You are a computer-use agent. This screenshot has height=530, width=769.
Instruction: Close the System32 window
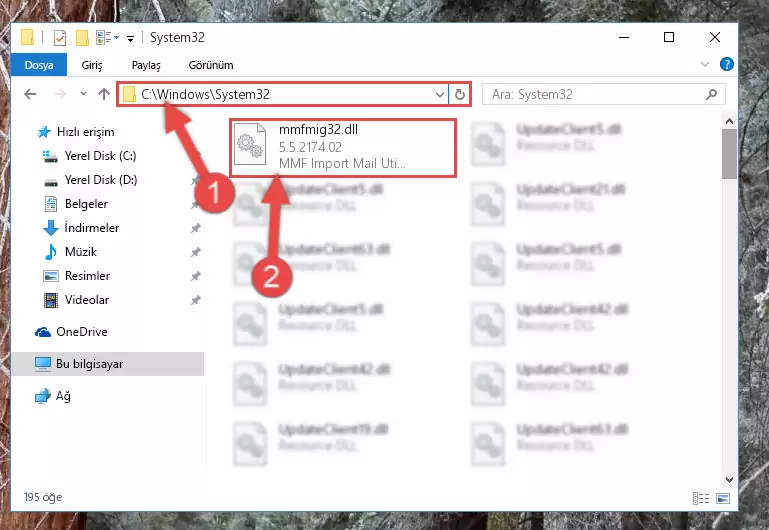(715, 37)
